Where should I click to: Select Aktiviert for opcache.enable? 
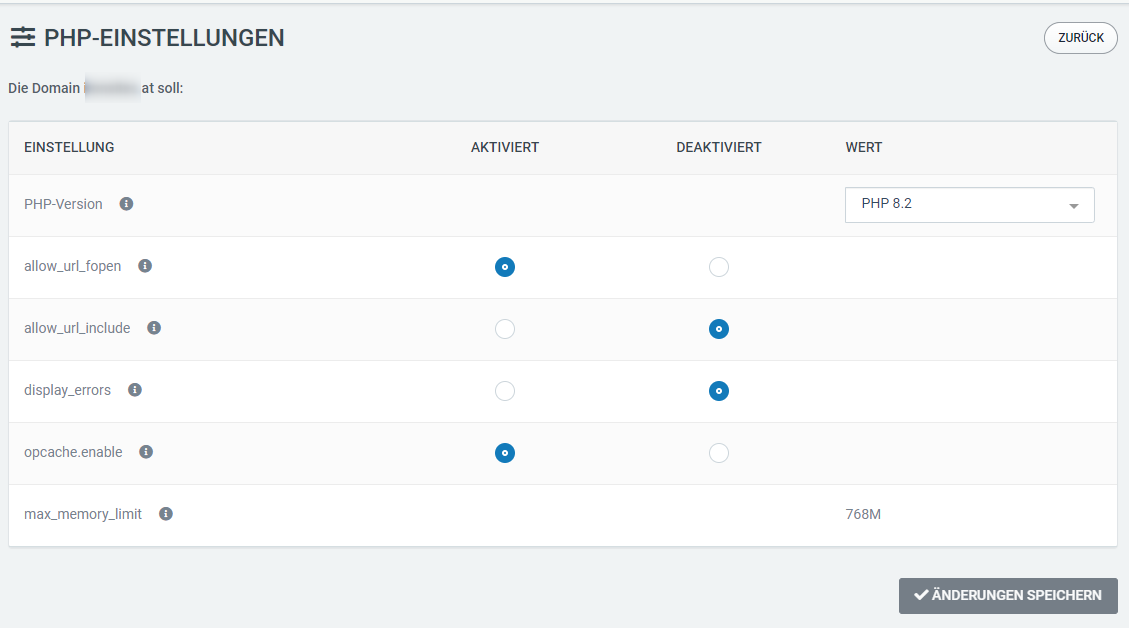click(505, 453)
